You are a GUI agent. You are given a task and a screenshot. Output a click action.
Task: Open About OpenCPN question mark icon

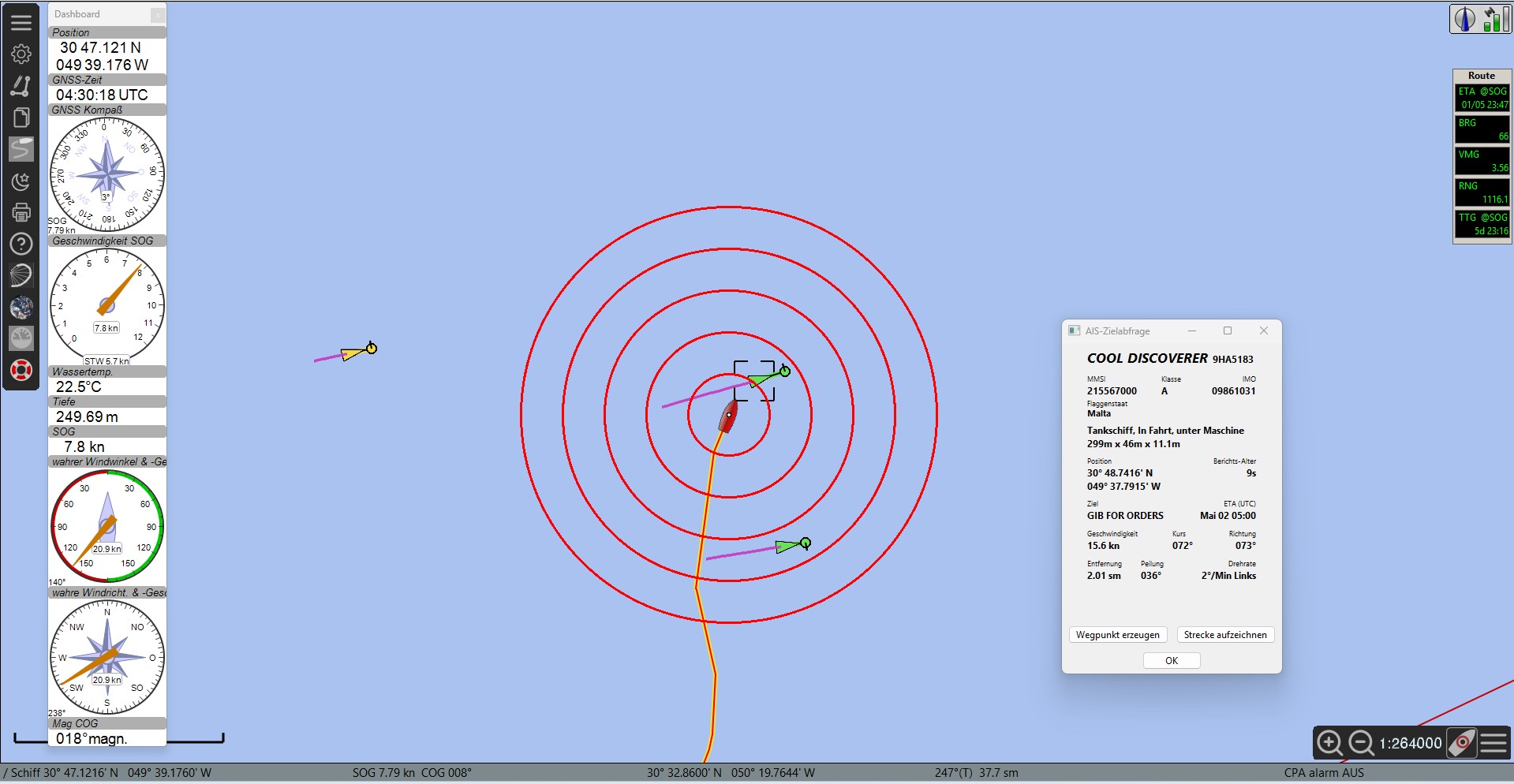[21, 244]
